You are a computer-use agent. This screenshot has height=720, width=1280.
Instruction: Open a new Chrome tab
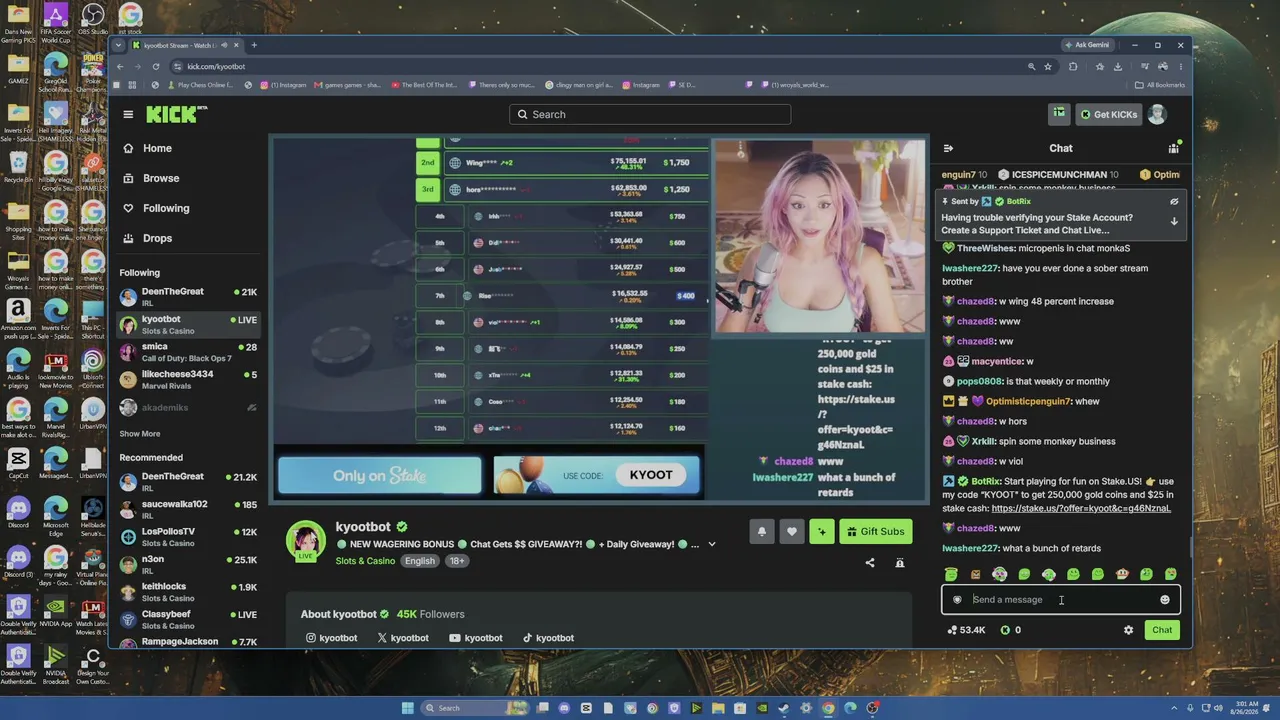[x=254, y=45]
